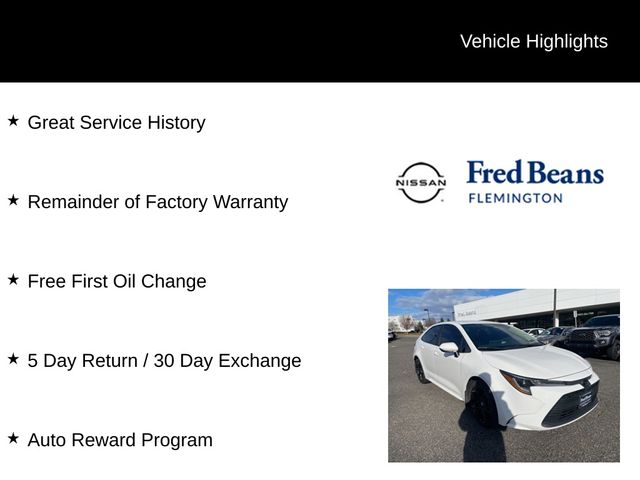Screen dimensions: 640x480
Task: Click the star beside Great Service History
Action: [13, 121]
